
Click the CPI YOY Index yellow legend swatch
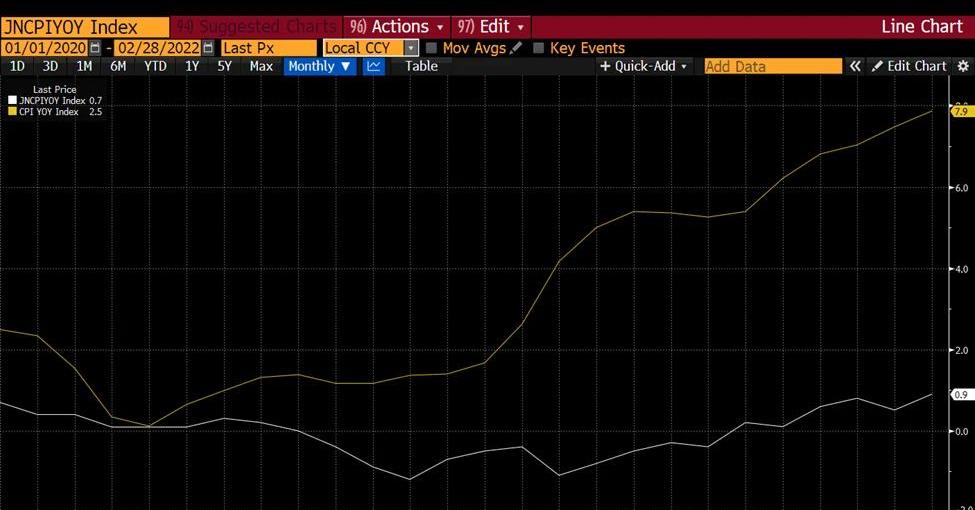point(12,112)
